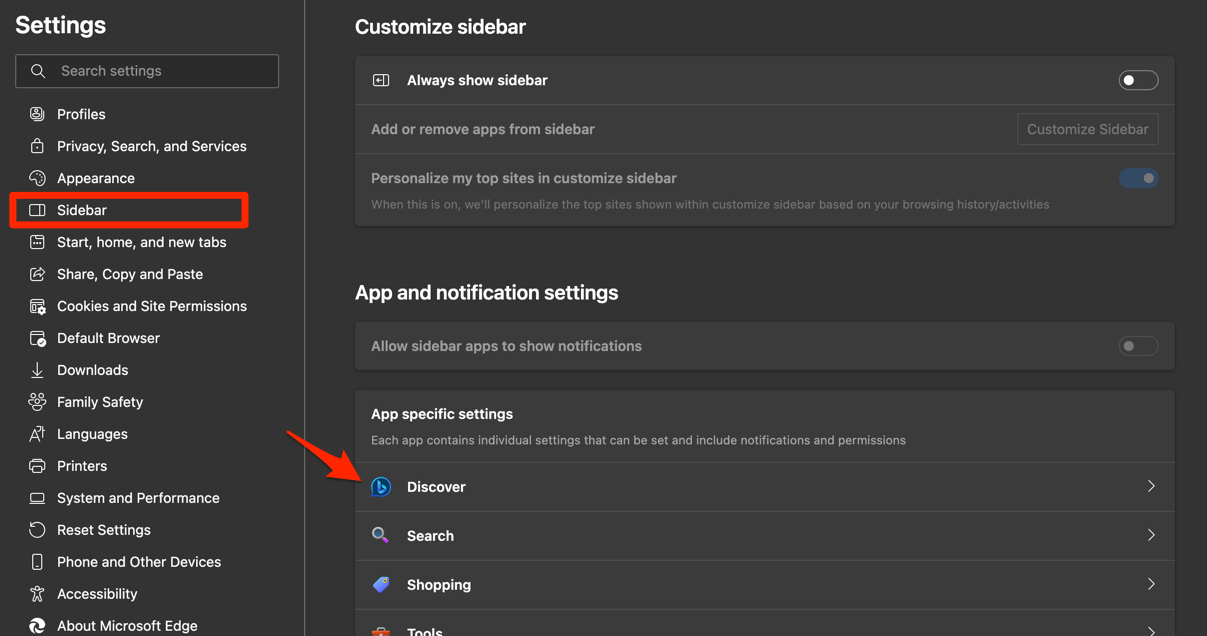Image resolution: width=1207 pixels, height=636 pixels.
Task: Click the Tools toolbox icon
Action: click(x=381, y=630)
